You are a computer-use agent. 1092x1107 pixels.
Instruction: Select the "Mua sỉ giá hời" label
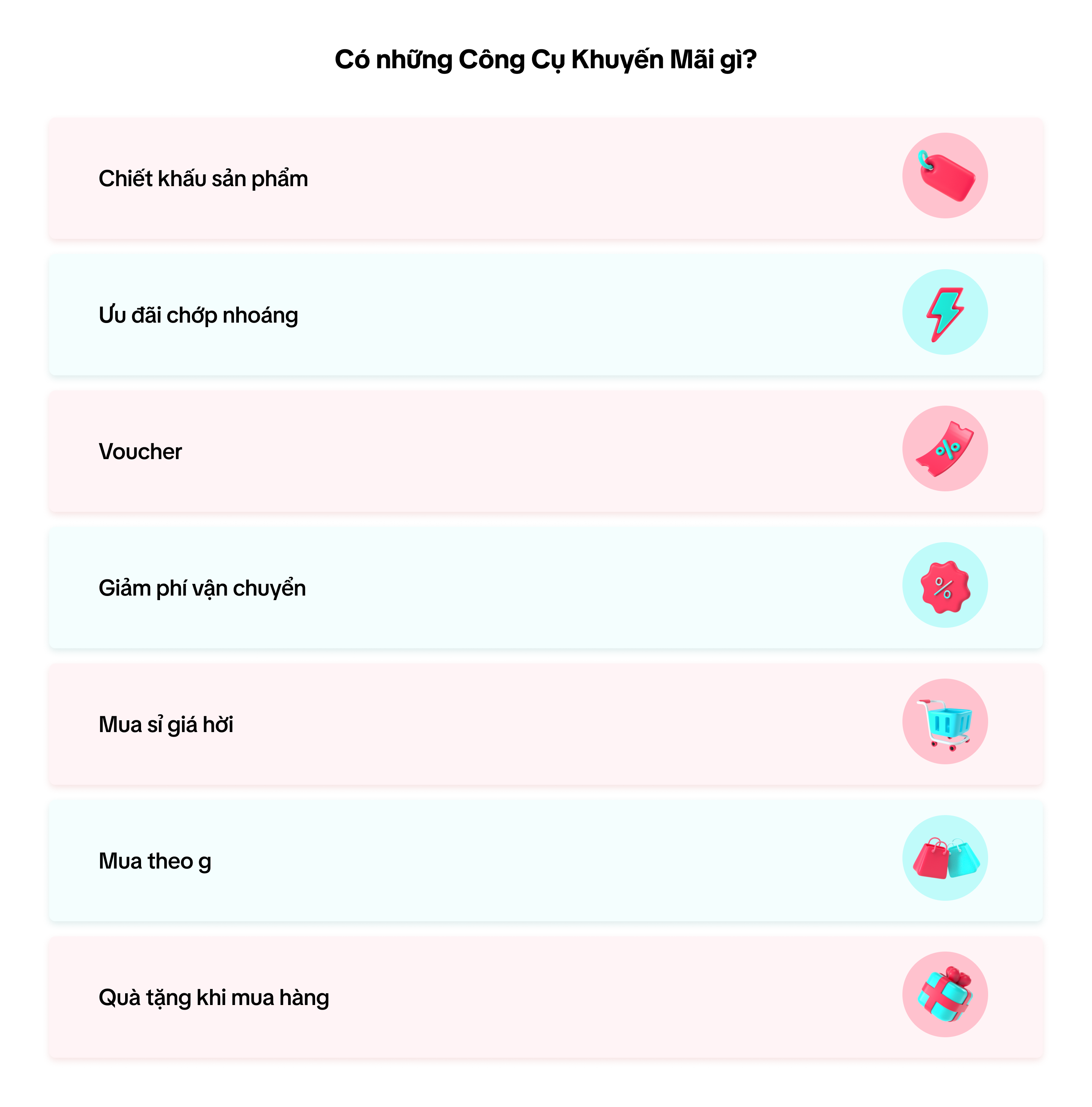point(166,725)
